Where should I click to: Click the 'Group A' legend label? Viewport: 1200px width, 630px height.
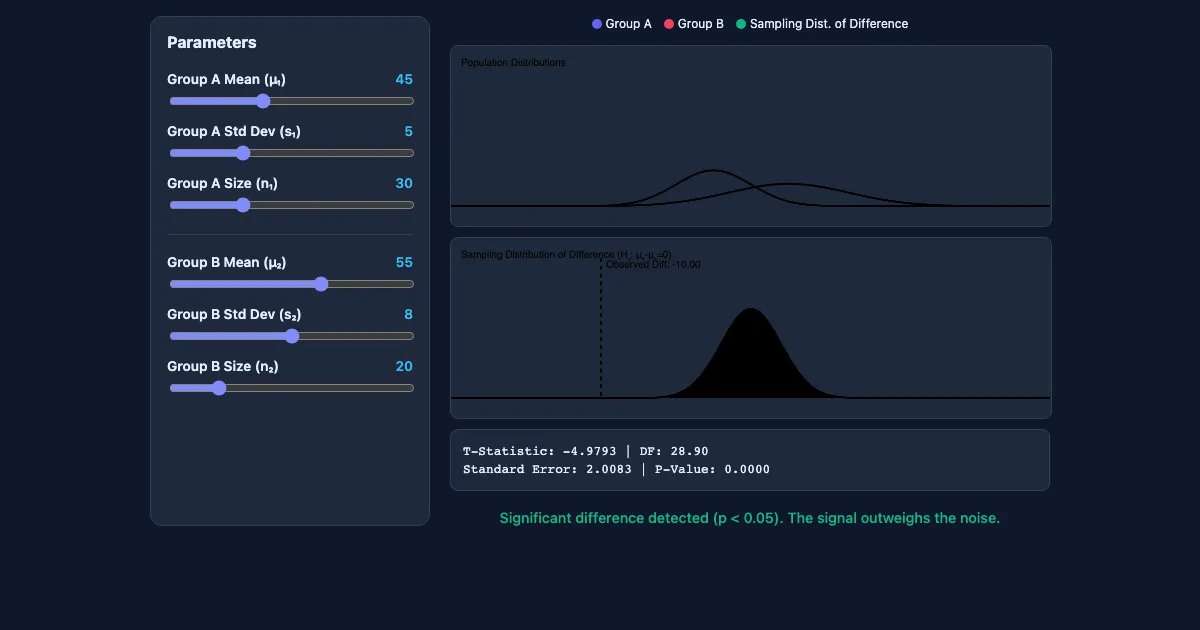pos(628,24)
